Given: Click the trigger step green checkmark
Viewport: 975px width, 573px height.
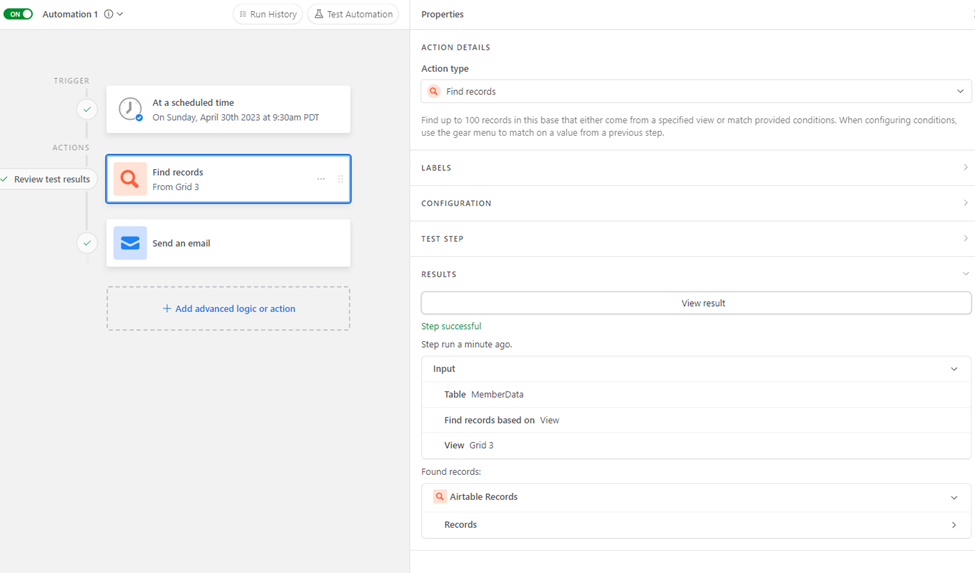Looking at the screenshot, I should point(87,109).
